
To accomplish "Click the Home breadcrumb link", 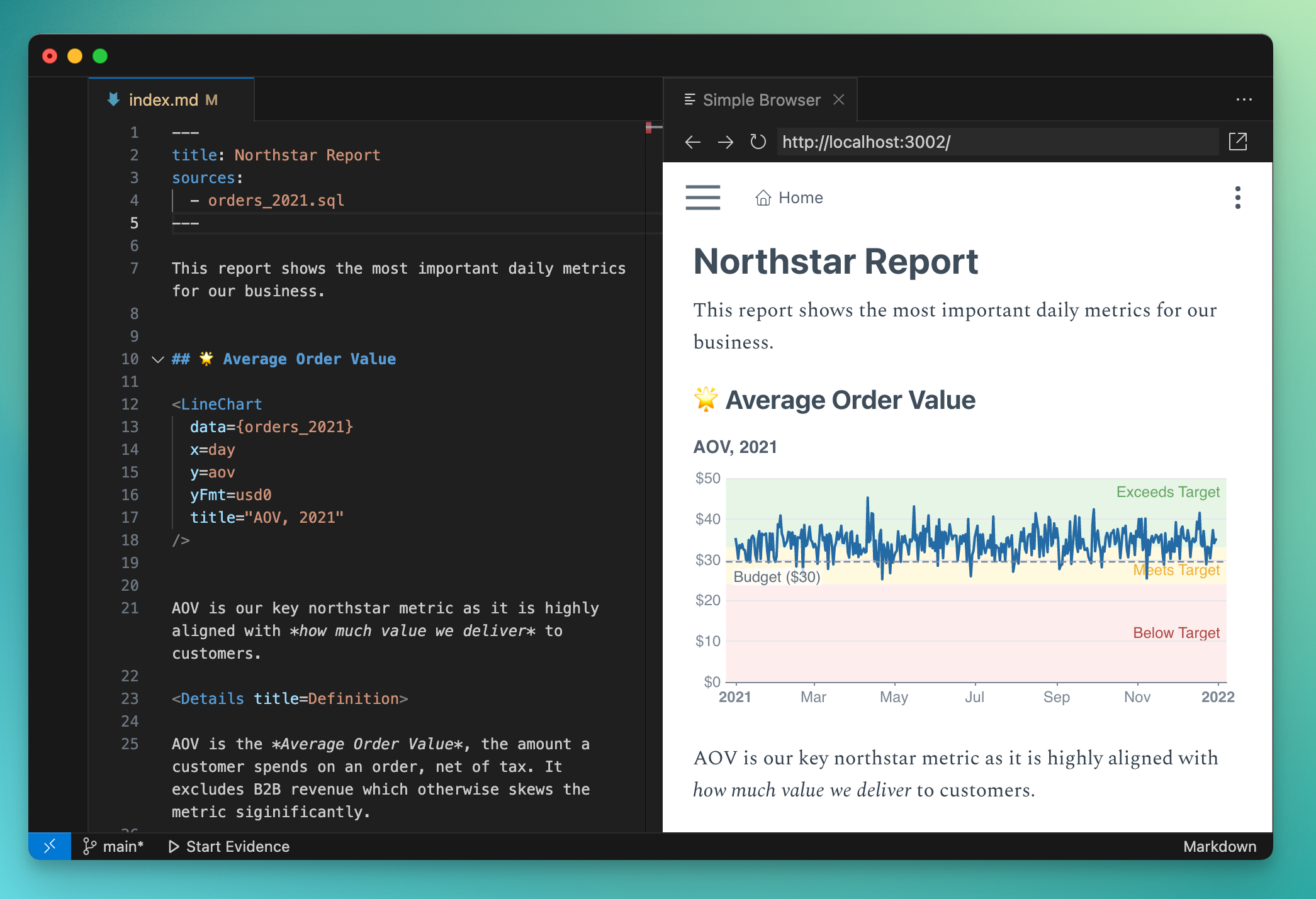I will [x=800, y=198].
